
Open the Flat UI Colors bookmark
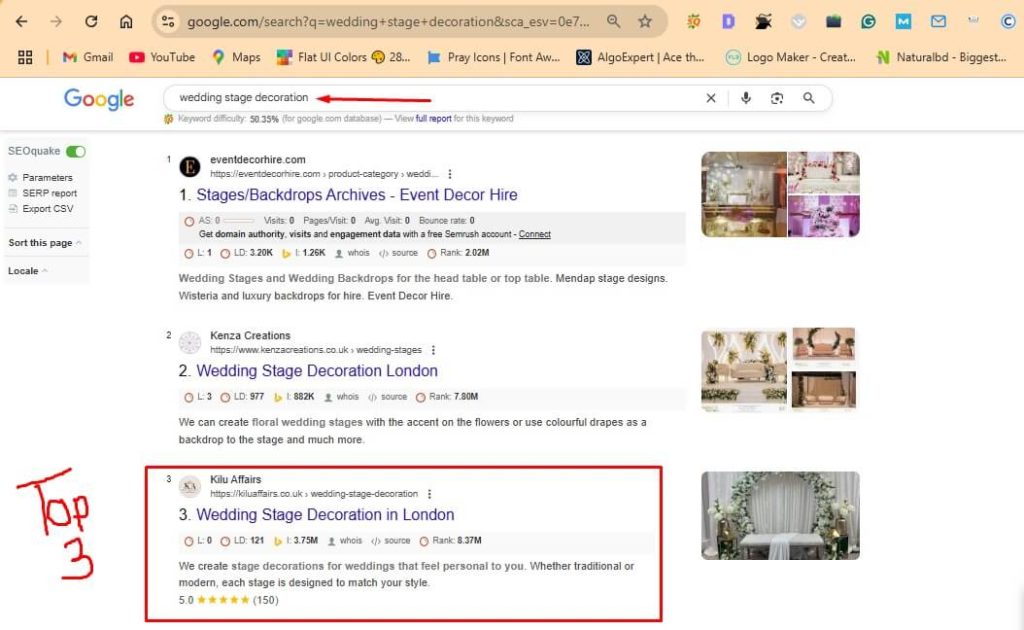tap(344, 57)
